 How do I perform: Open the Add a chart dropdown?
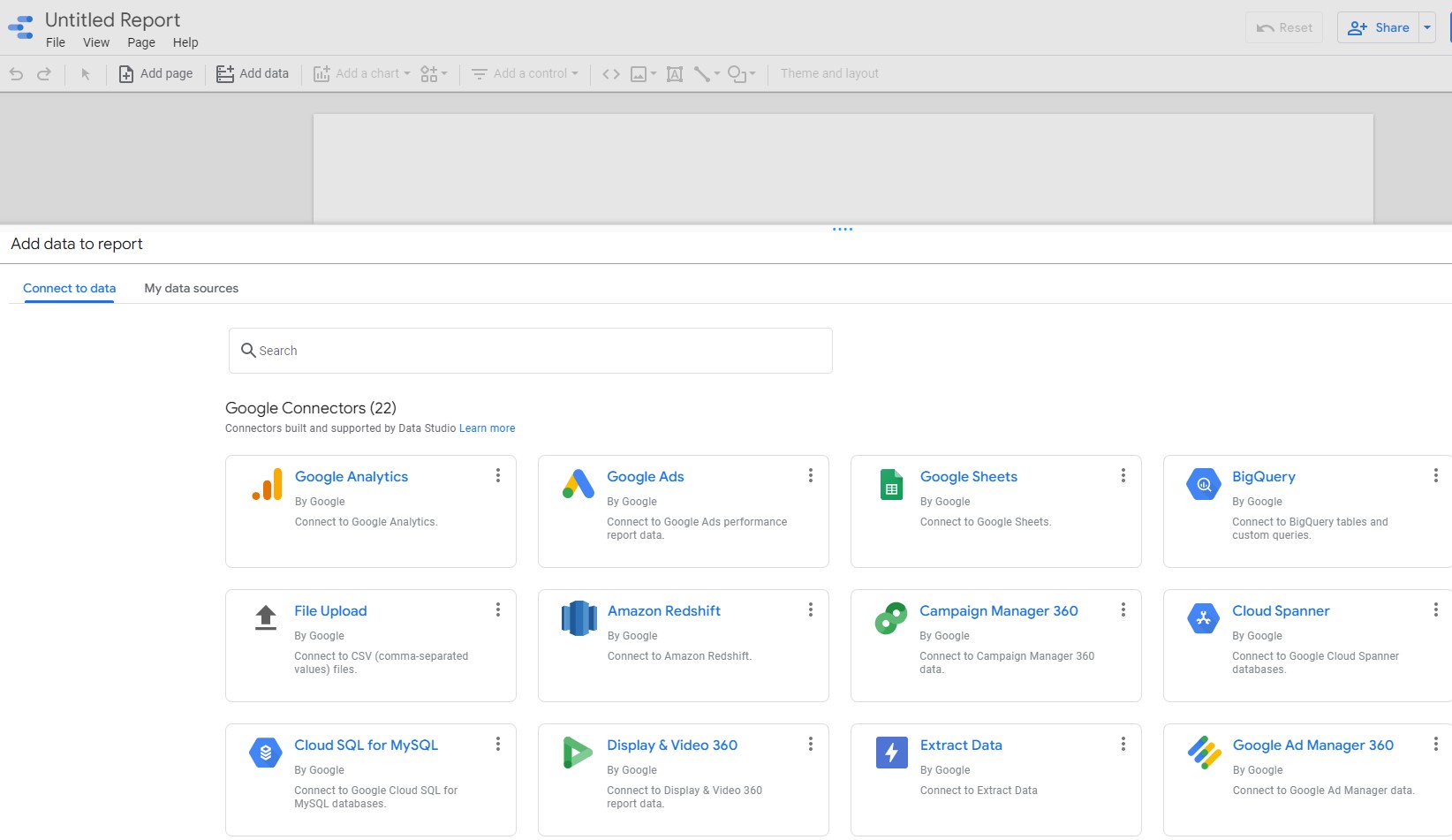[362, 74]
